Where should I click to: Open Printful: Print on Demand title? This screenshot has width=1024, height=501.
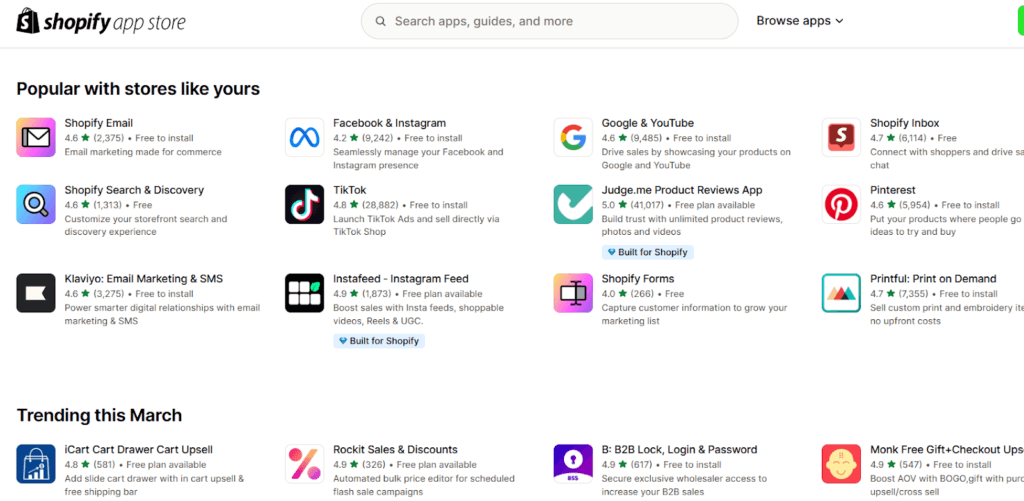933,279
